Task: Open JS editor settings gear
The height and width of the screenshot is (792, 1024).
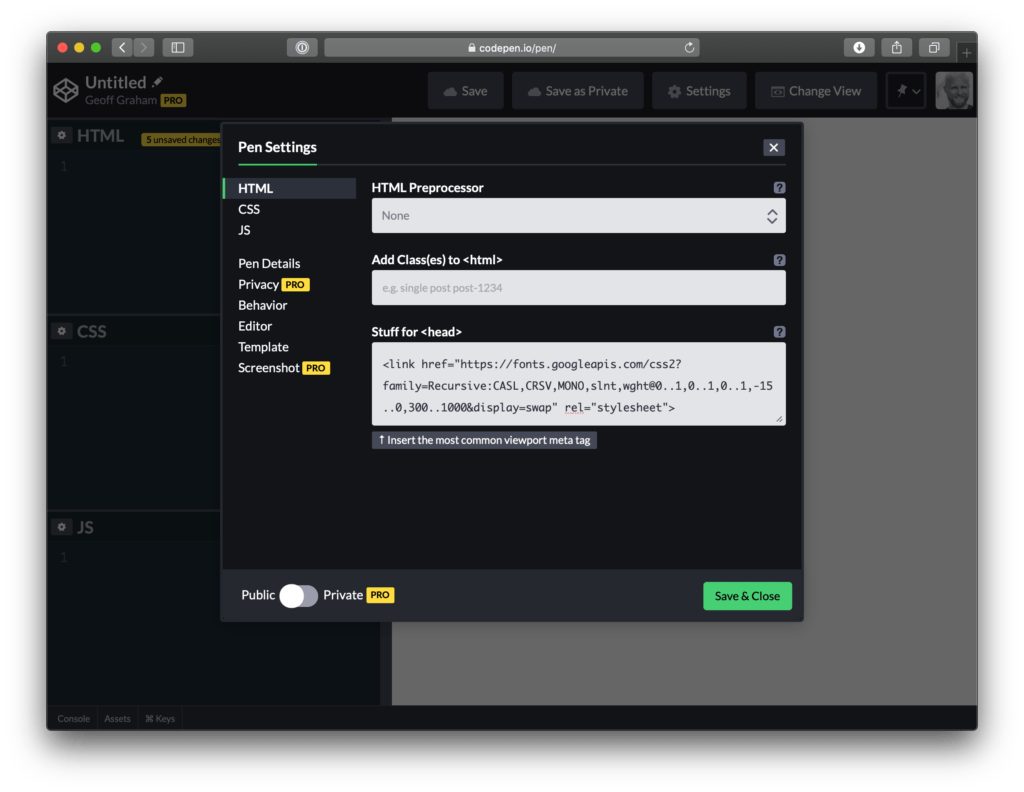Action: [x=62, y=527]
